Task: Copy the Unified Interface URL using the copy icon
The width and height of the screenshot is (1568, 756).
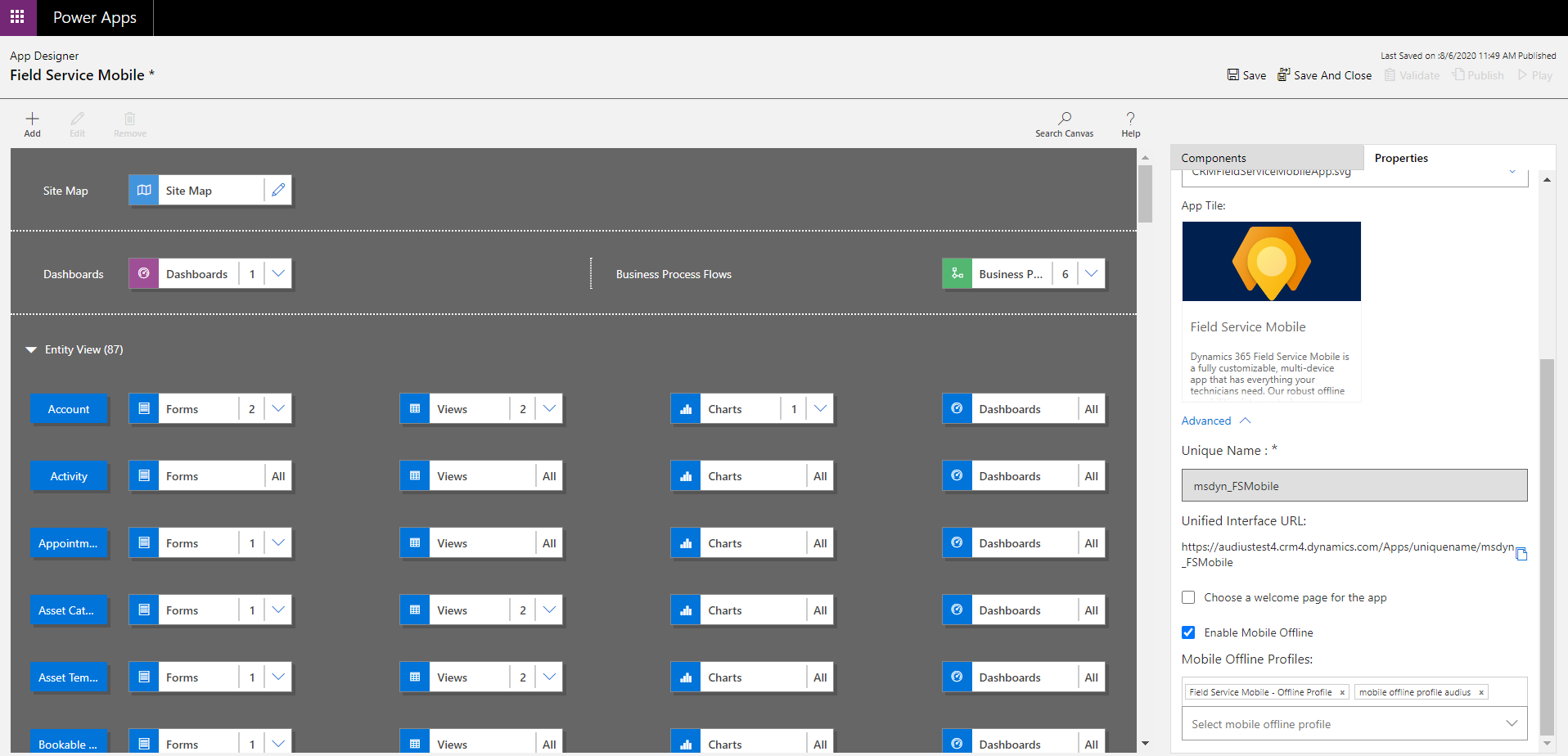Action: click(x=1522, y=554)
